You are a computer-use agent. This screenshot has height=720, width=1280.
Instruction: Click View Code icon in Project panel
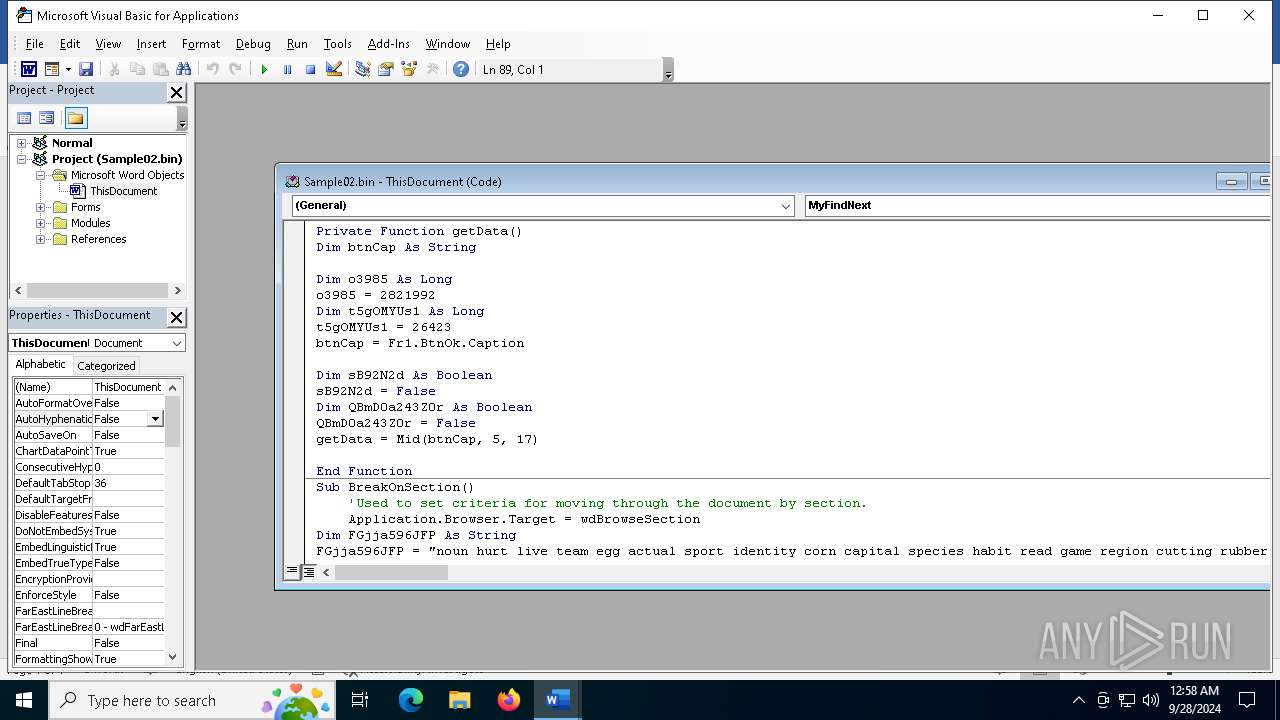[x=24, y=118]
